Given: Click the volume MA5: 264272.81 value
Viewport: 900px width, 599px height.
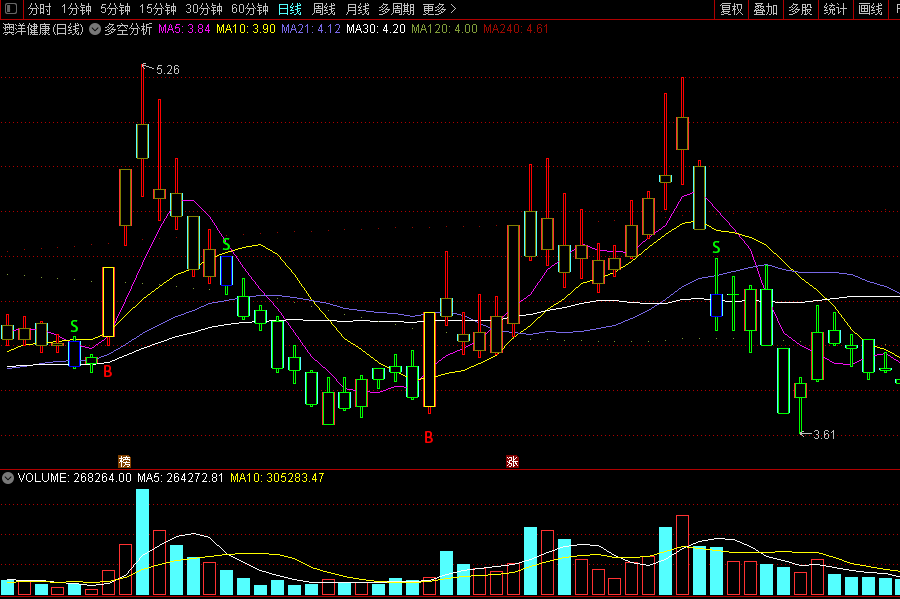Looking at the screenshot, I should click(180, 478).
